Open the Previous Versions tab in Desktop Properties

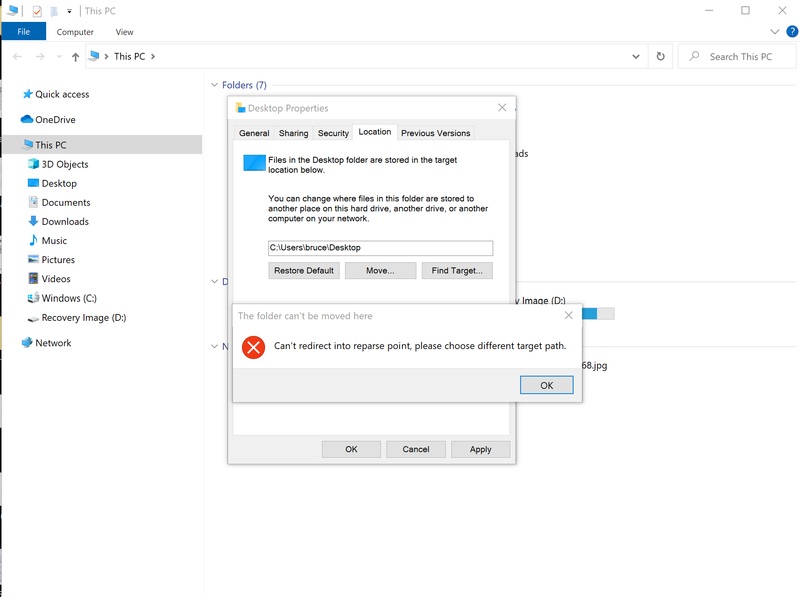[x=435, y=132]
